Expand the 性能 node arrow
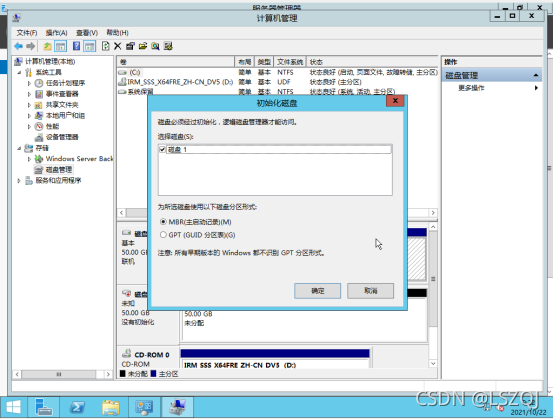Screen dimensions: 554x420 (x=29, y=126)
